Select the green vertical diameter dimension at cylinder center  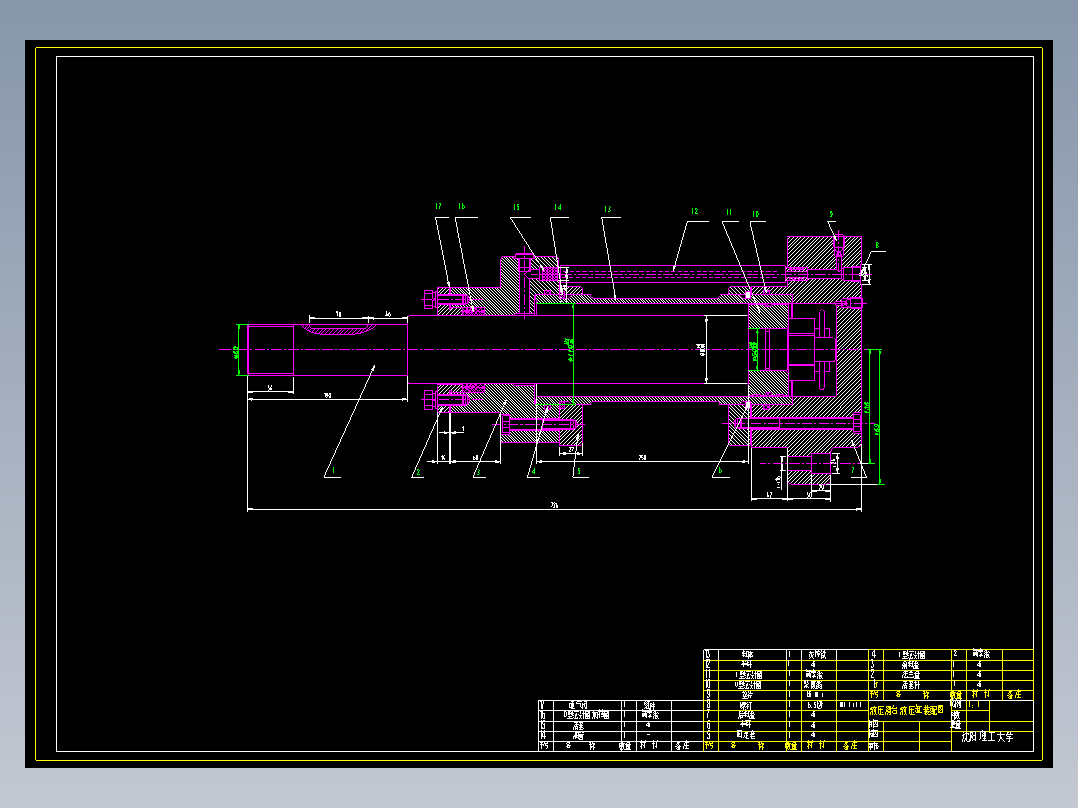point(569,350)
